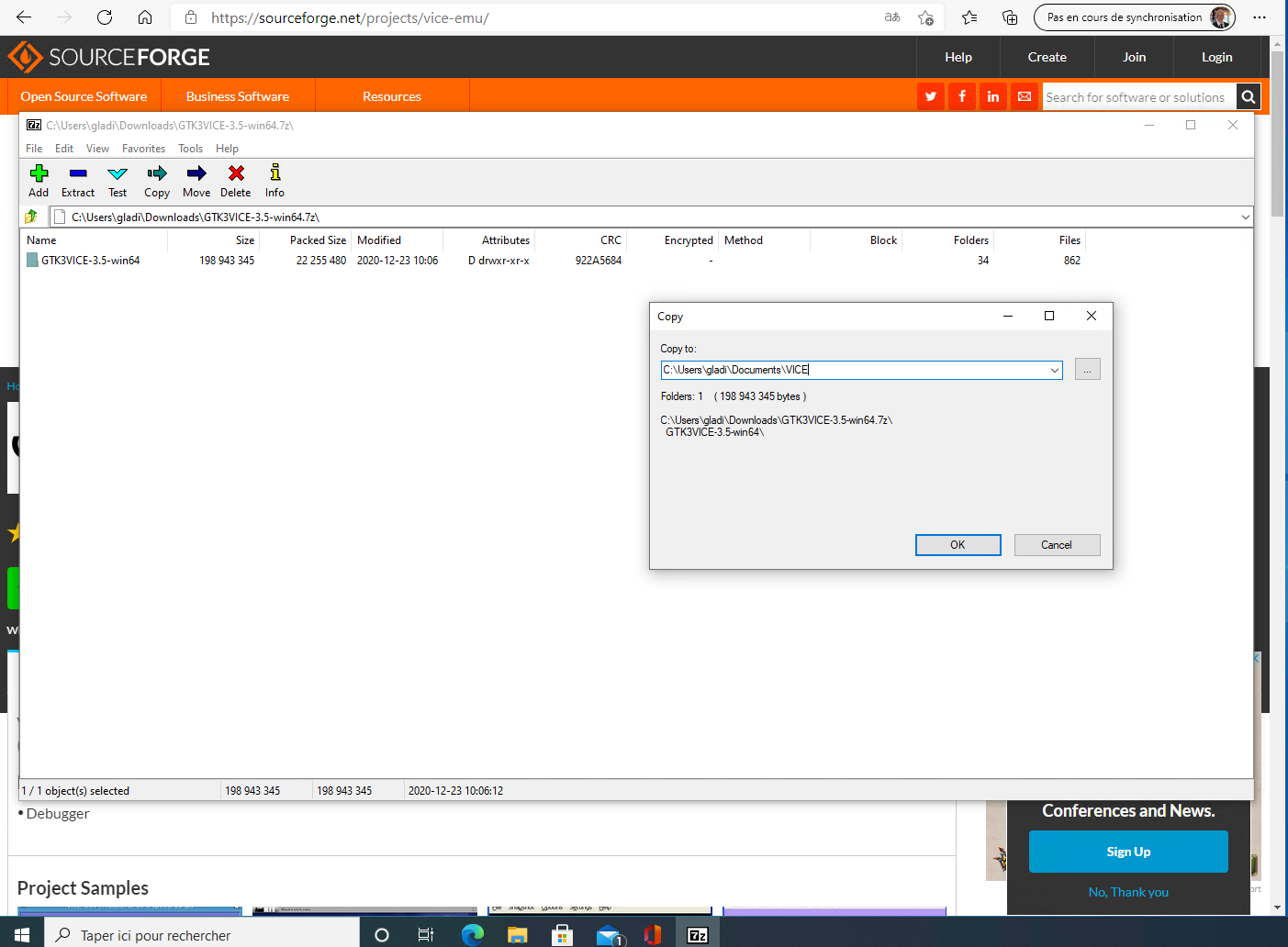Viewport: 1288px width, 947px height.
Task: Open Microsoft Store from the taskbar
Action: click(x=563, y=935)
